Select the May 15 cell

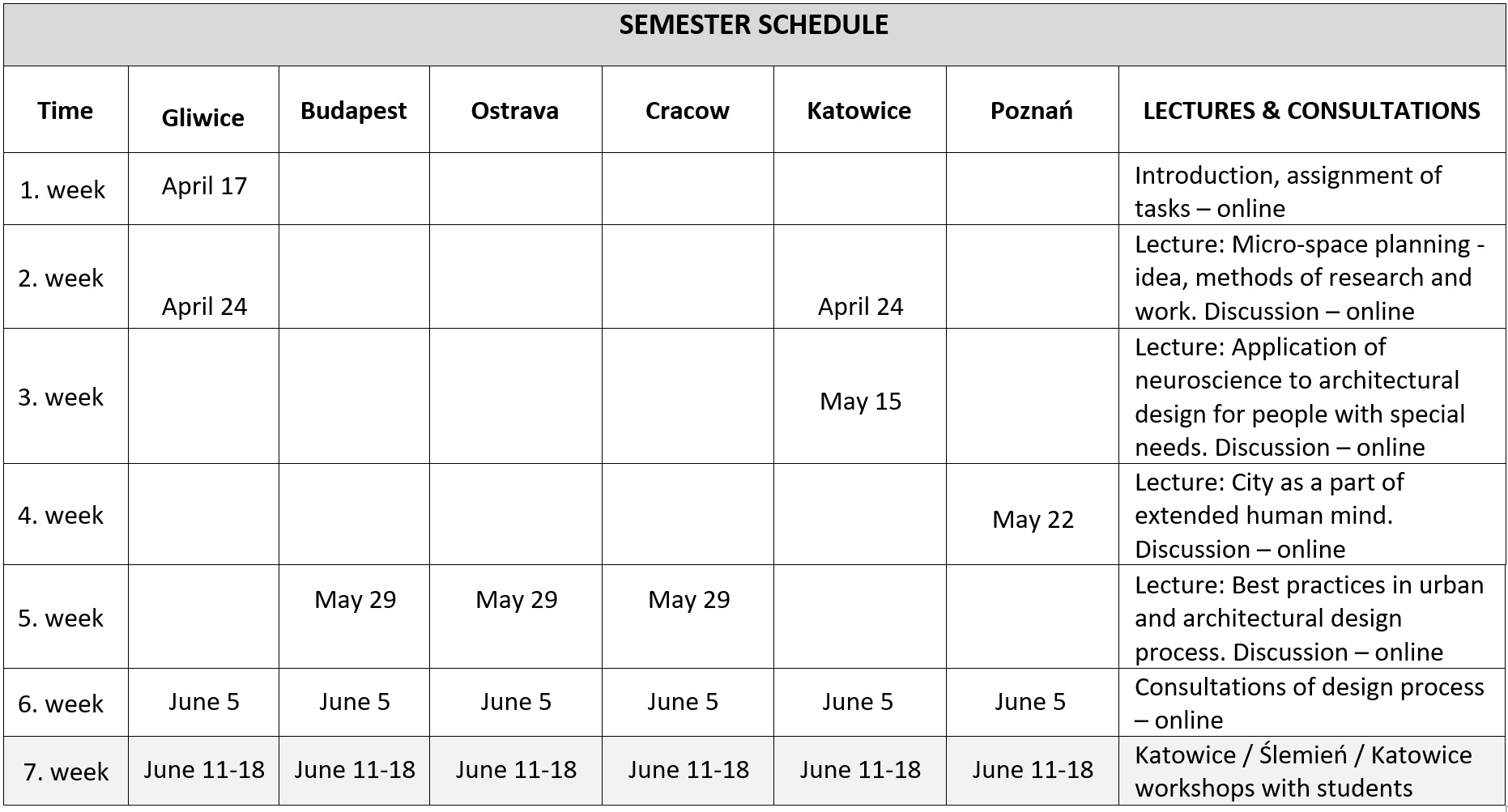860,402
